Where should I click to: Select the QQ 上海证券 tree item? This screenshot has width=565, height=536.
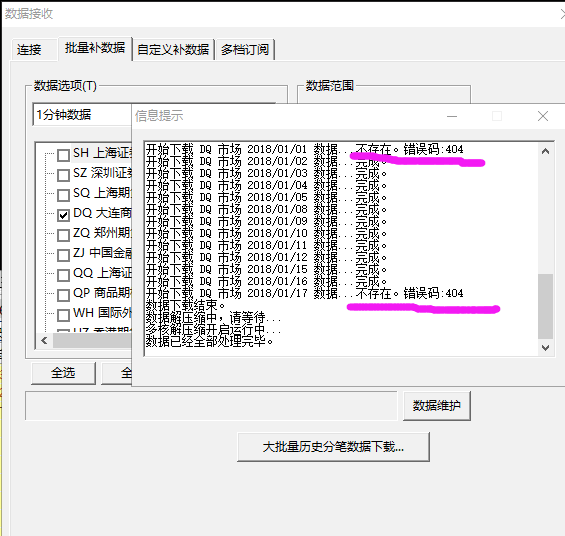click(102, 273)
